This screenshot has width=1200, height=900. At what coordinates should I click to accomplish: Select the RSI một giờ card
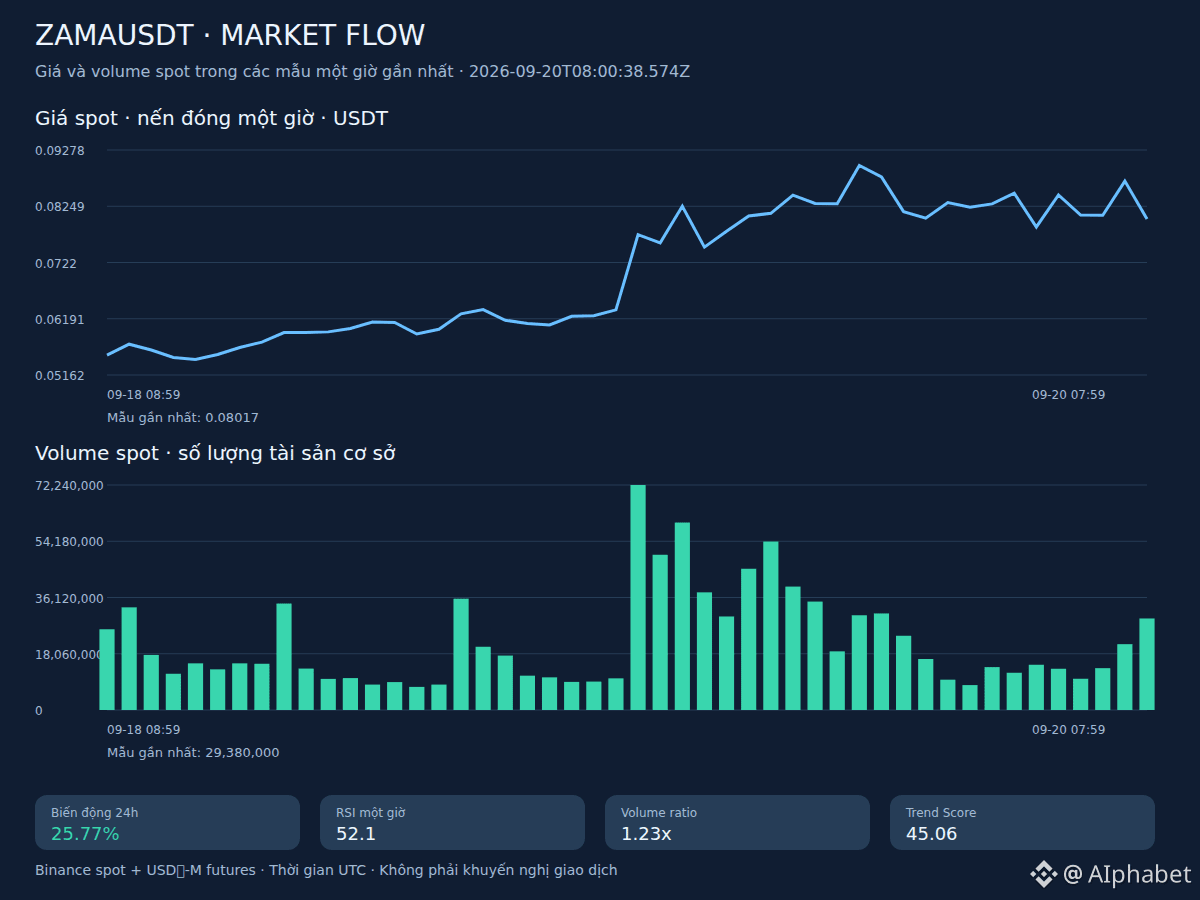pyautogui.click(x=452, y=823)
